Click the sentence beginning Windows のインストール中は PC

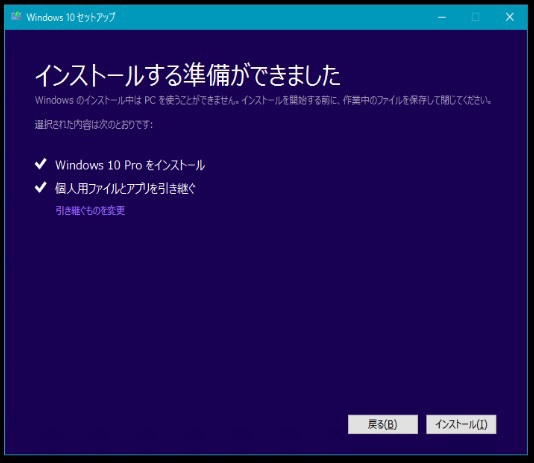(263, 100)
